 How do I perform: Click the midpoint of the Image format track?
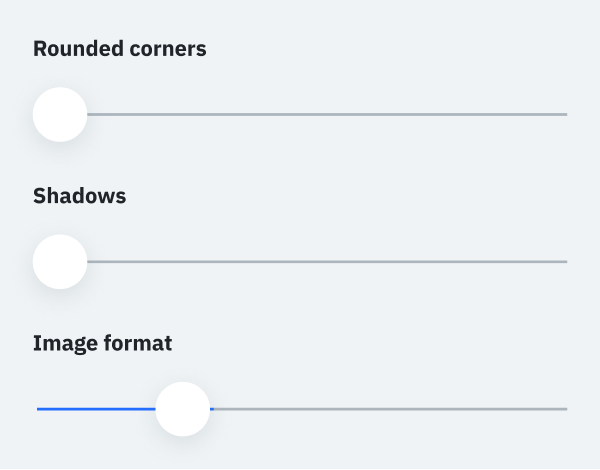301,409
